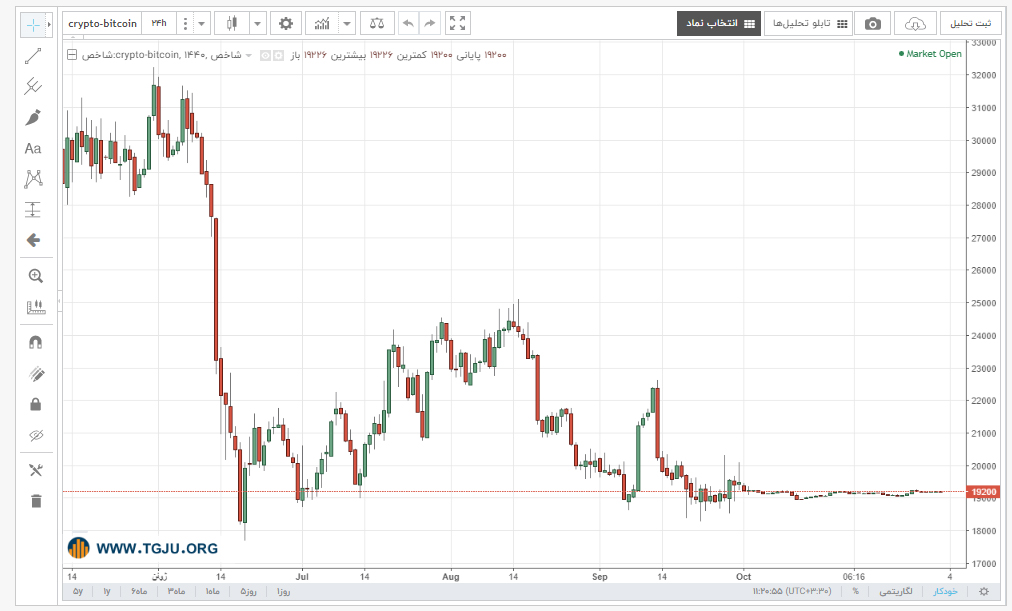The height and width of the screenshot is (611, 1012).
Task: Select the brush drawing tool
Action: [x=33, y=117]
